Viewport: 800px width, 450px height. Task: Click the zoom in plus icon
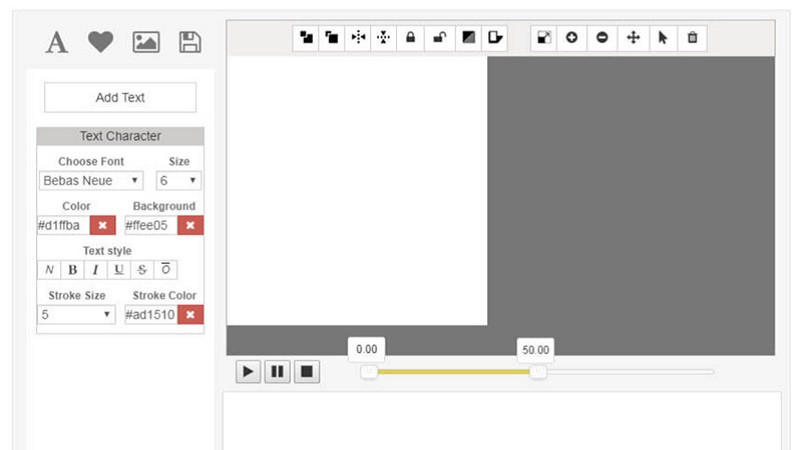click(571, 38)
